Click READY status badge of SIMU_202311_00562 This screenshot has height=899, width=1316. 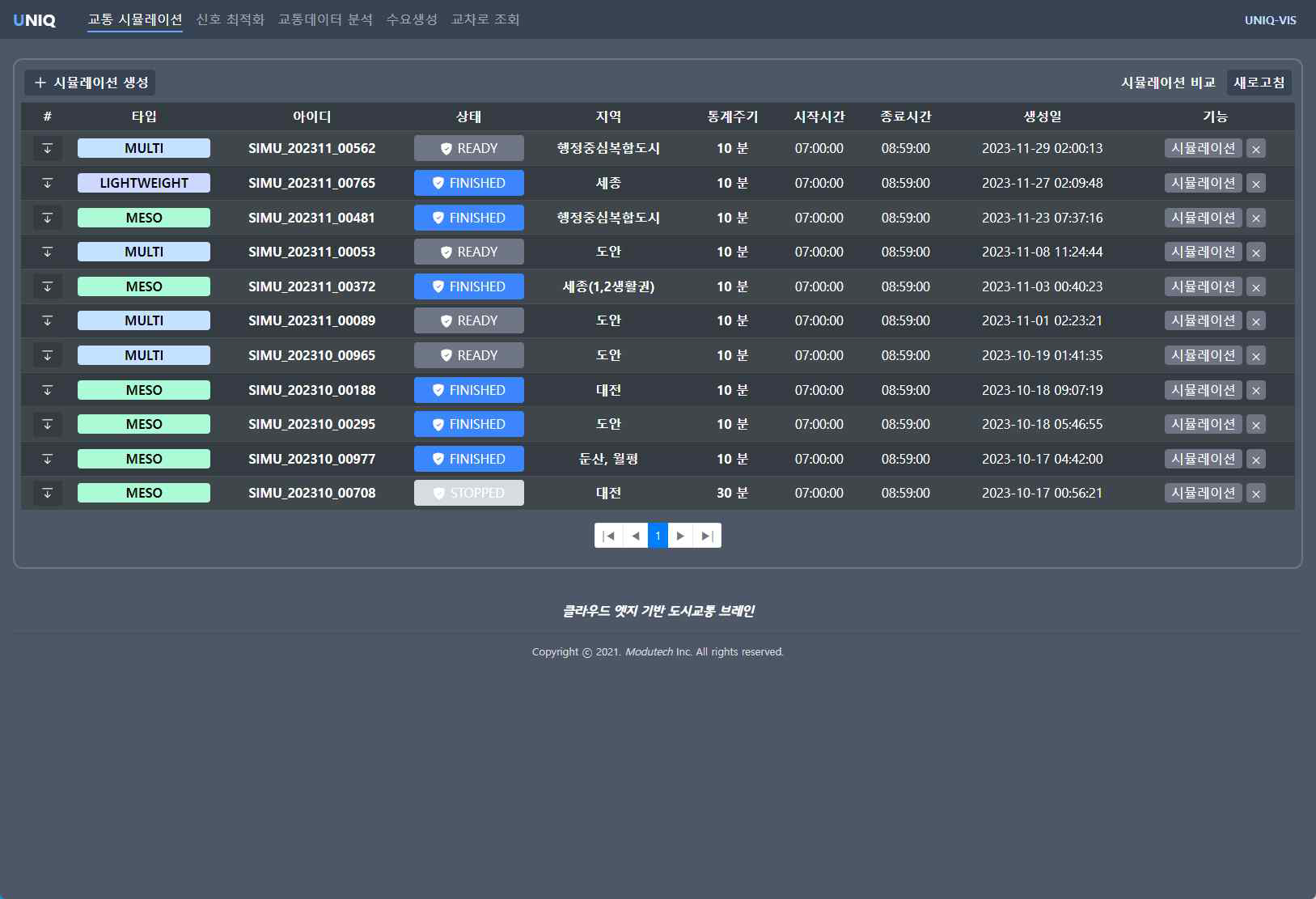click(469, 148)
